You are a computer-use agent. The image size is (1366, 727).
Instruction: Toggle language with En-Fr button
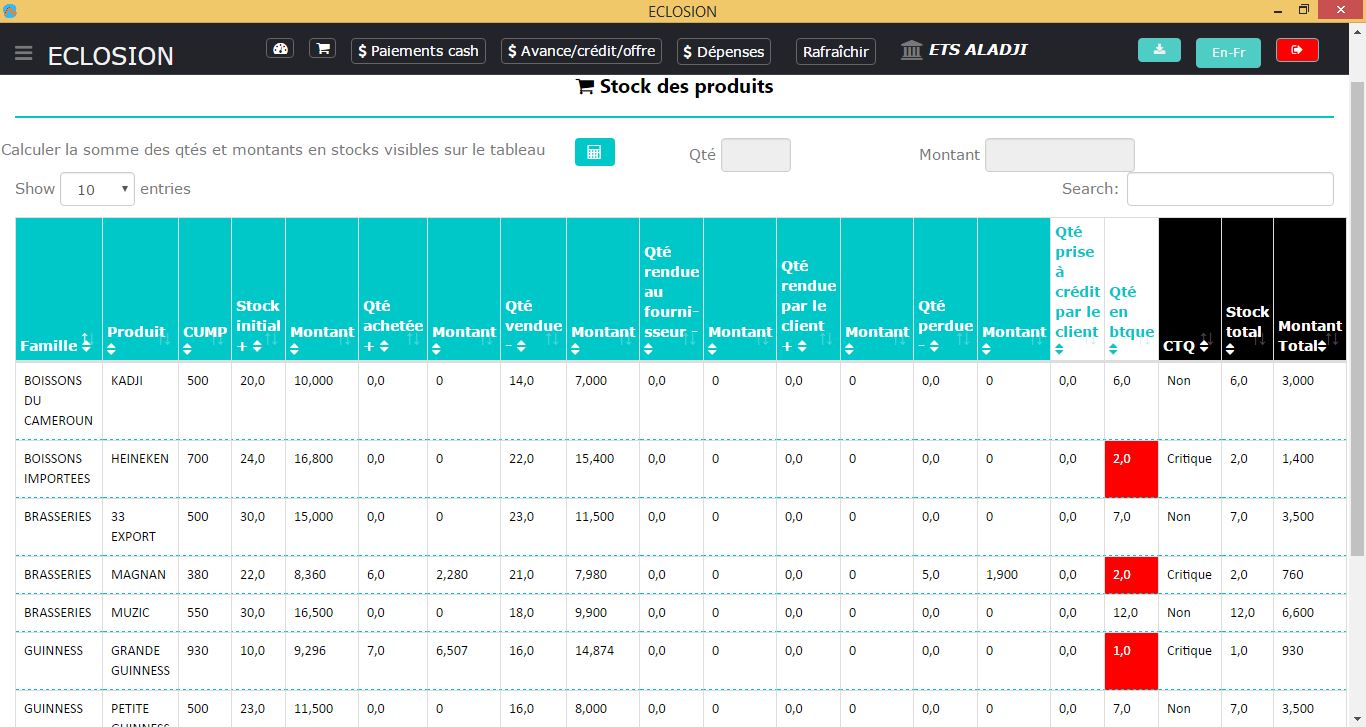1228,52
